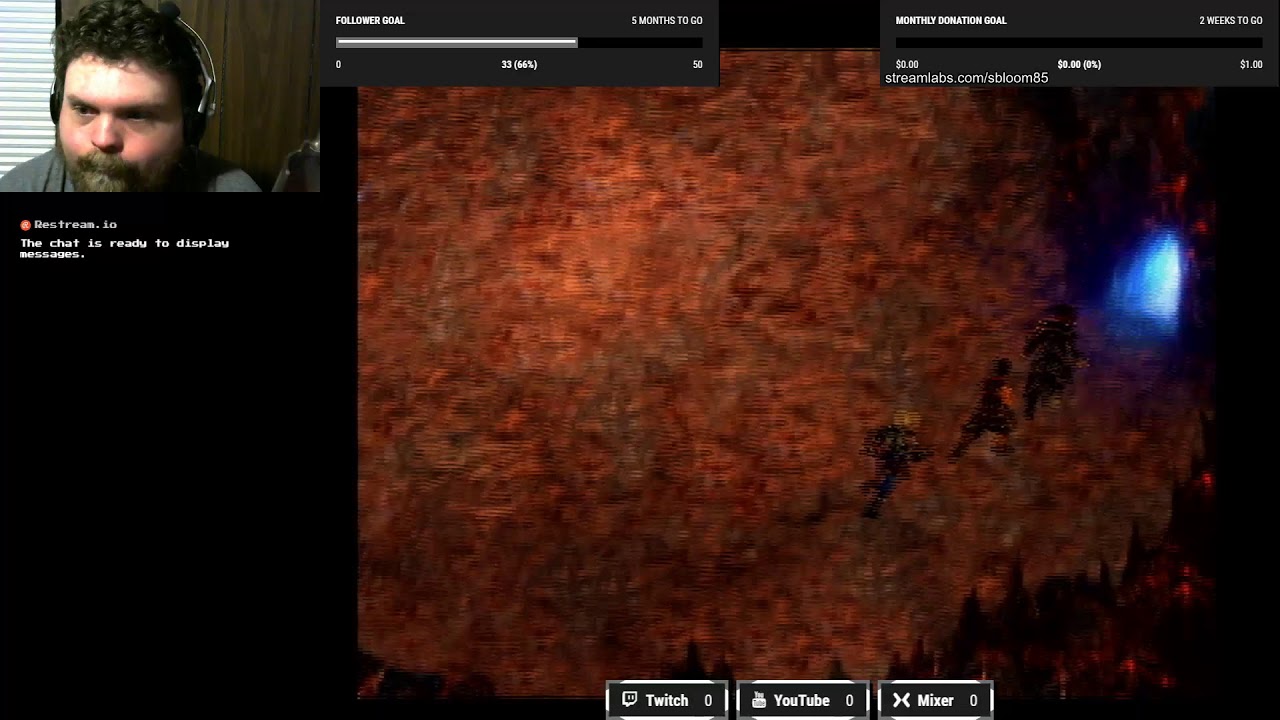The image size is (1280, 720).
Task: Click the '$0.00 (0%)' donation progress value
Action: (x=1079, y=64)
